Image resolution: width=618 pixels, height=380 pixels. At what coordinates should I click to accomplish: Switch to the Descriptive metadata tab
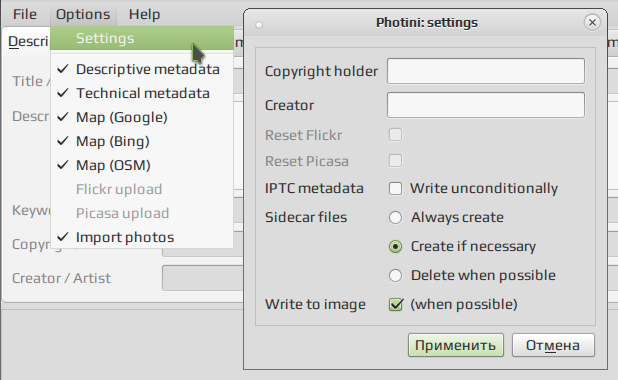pyautogui.click(x=28, y=41)
